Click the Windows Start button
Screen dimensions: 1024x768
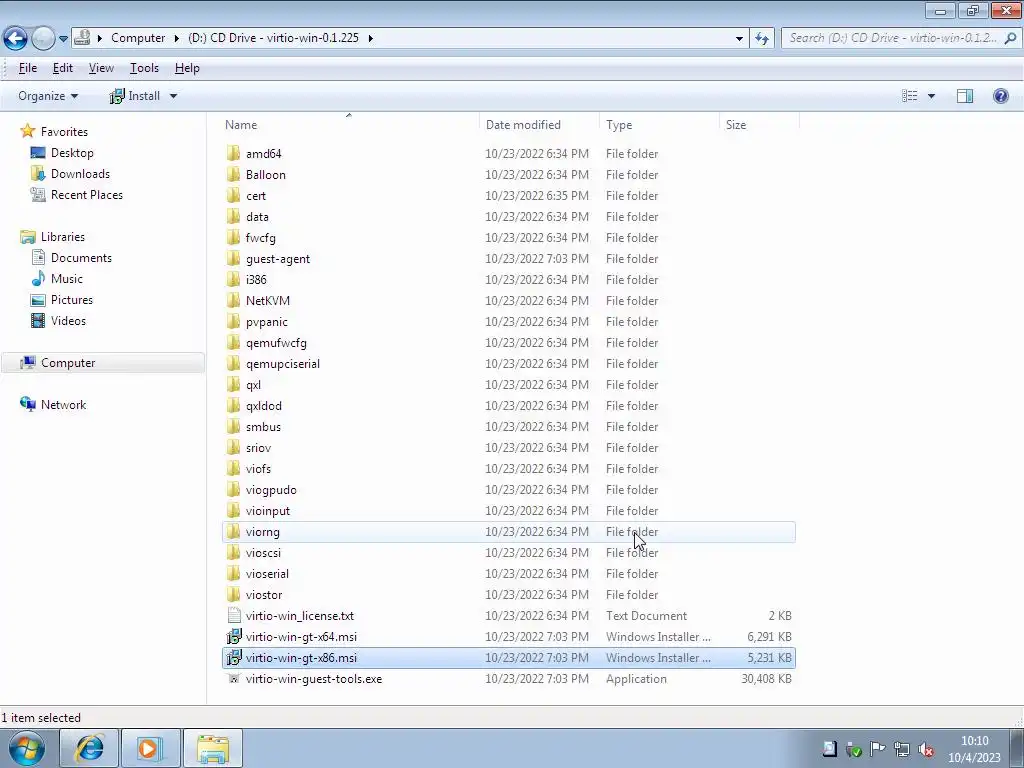[x=26, y=748]
